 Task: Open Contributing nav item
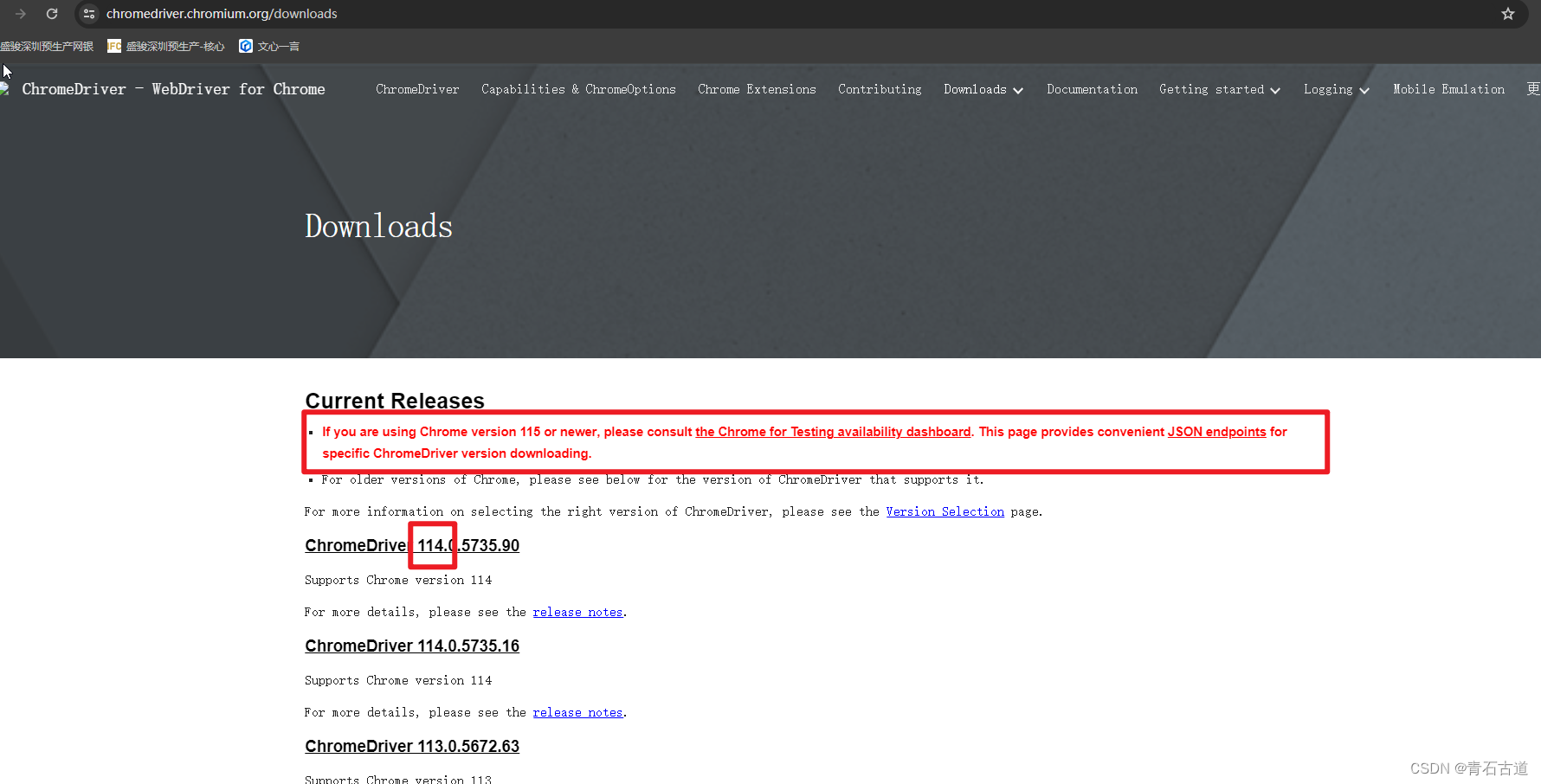click(880, 89)
